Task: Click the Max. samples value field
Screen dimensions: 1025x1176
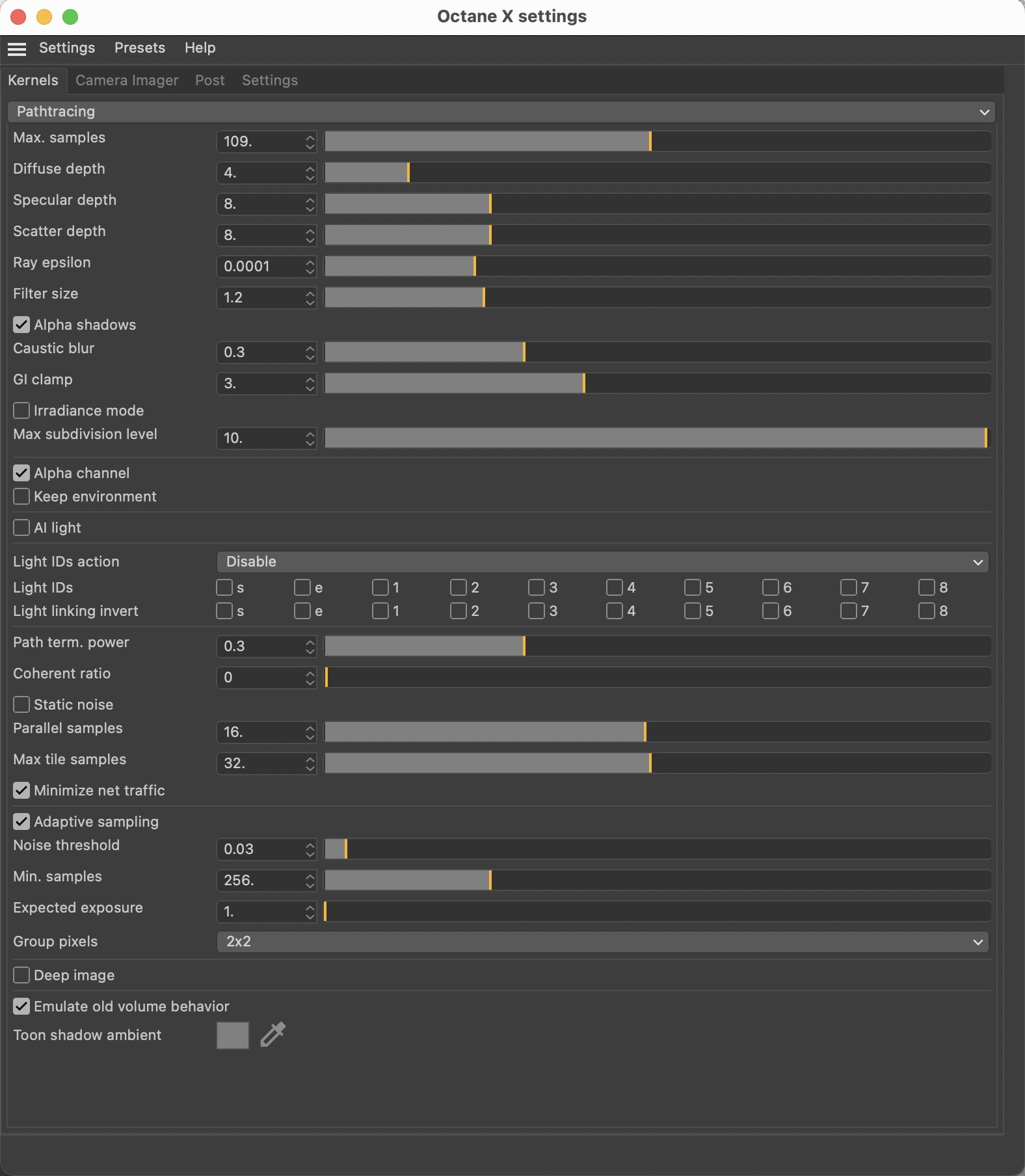Action: pyautogui.click(x=260, y=141)
